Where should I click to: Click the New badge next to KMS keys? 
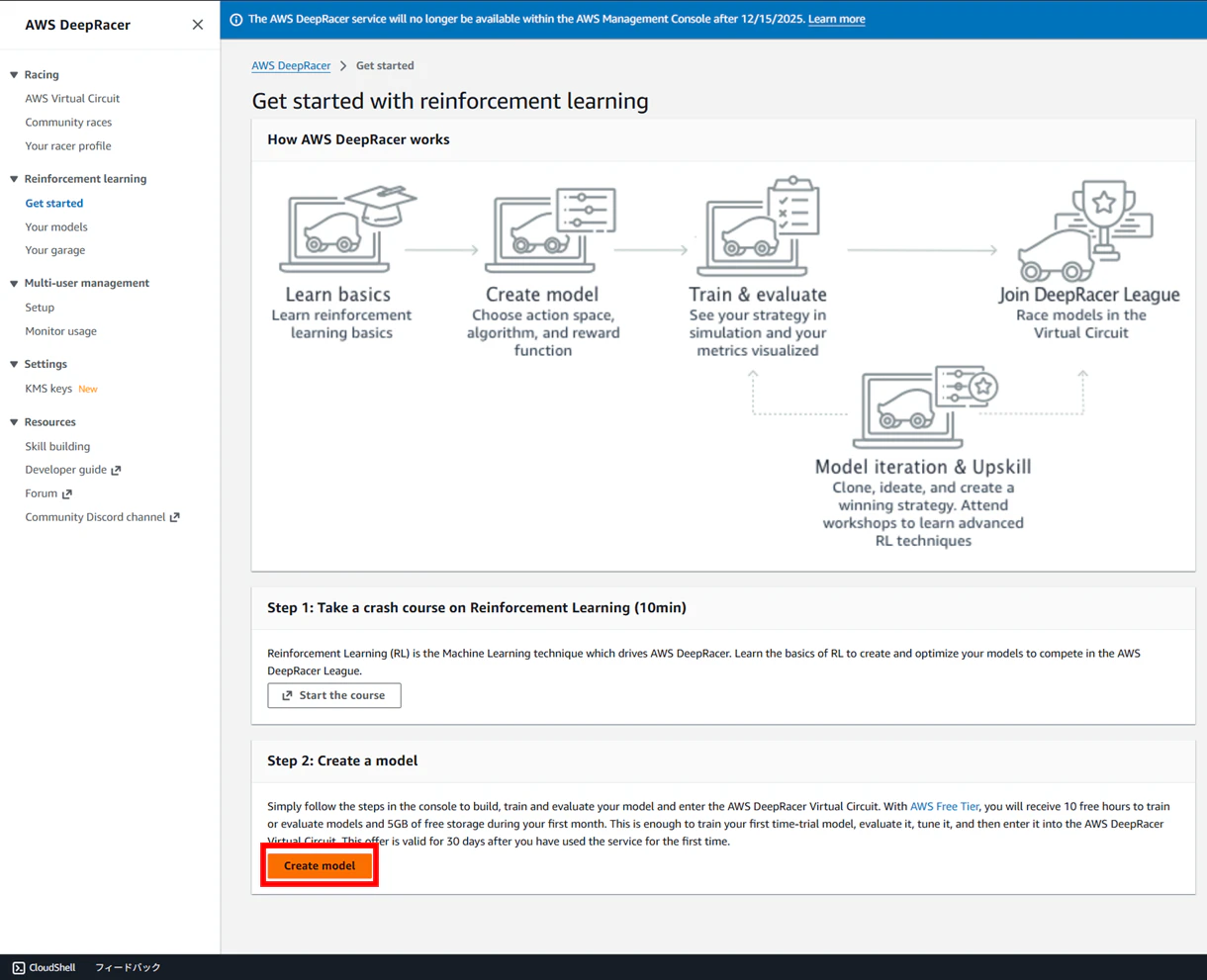point(88,390)
